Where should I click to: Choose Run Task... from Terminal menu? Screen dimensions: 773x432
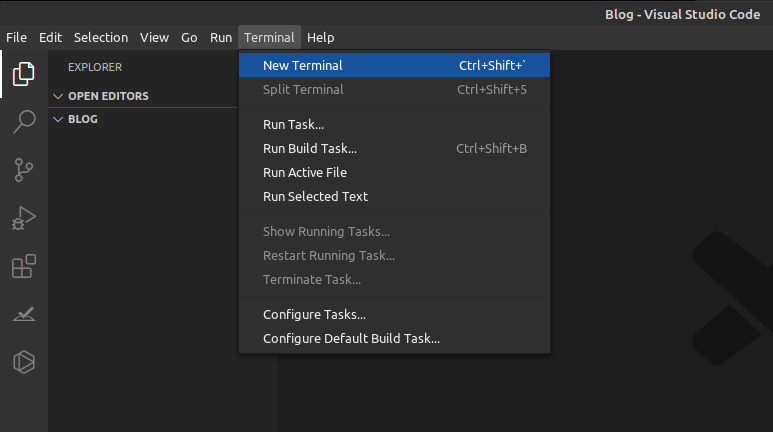(394, 124)
